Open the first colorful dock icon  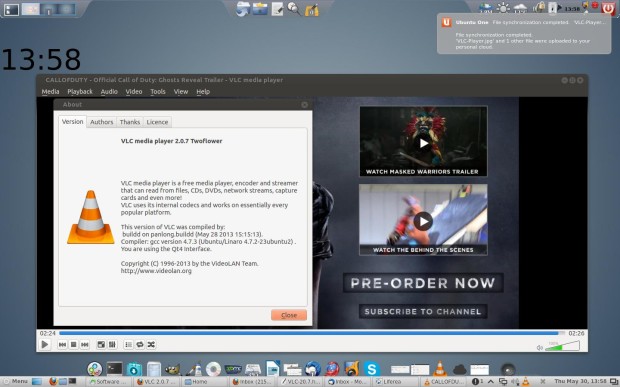click(x=95, y=369)
